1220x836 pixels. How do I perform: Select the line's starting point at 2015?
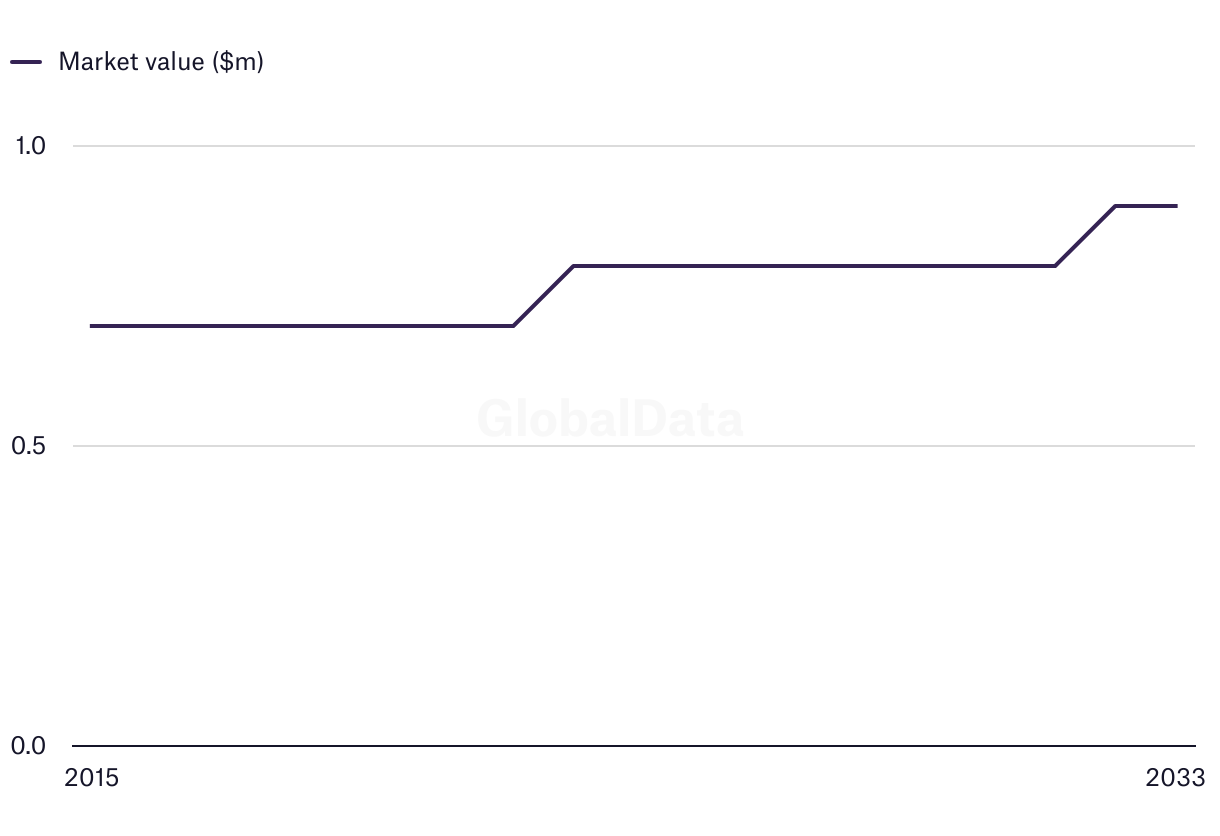click(92, 326)
